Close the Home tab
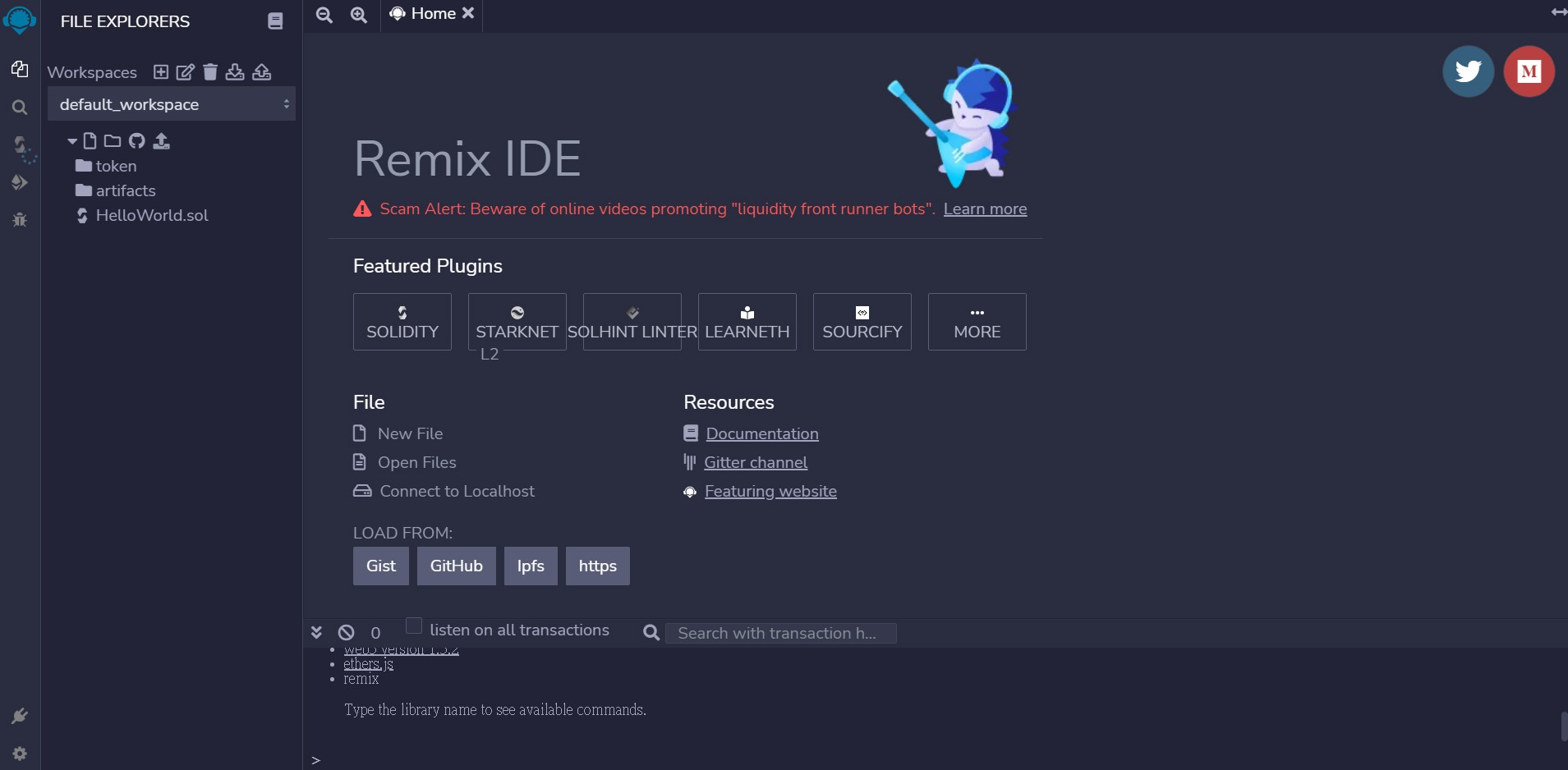 coord(468,13)
